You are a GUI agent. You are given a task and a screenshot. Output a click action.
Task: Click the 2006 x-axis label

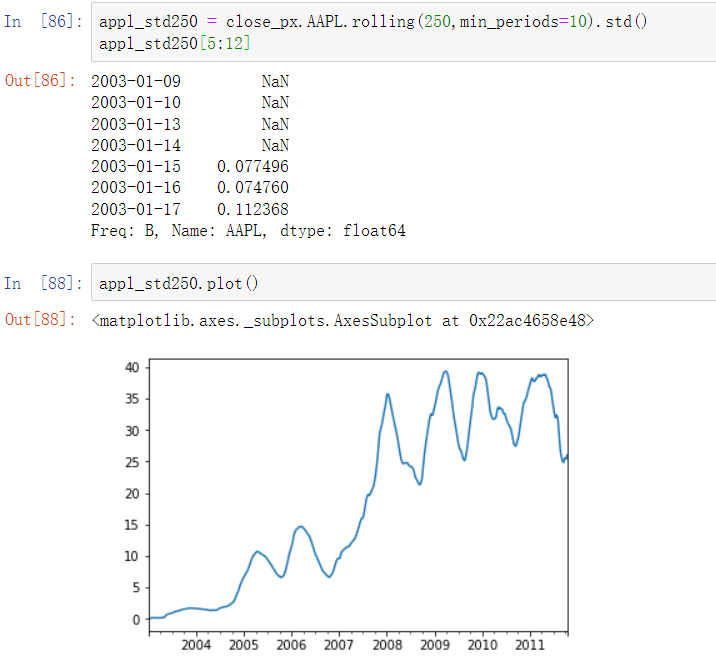click(291, 645)
